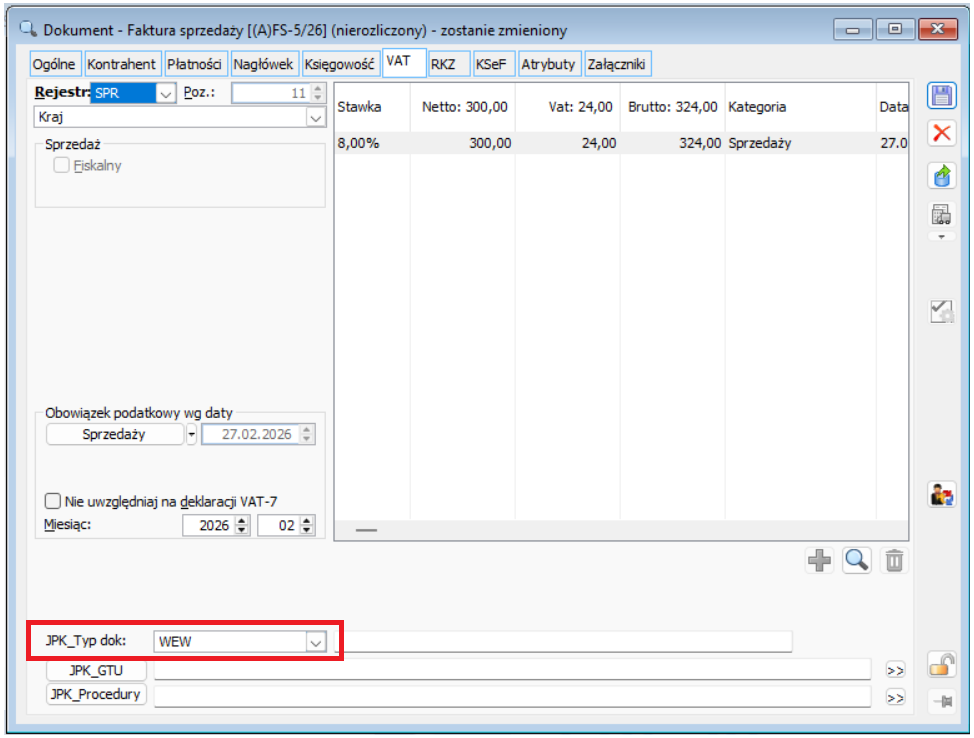Click the trash delete-row icon
Image resolution: width=974 pixels, height=738 pixels.
click(x=894, y=561)
